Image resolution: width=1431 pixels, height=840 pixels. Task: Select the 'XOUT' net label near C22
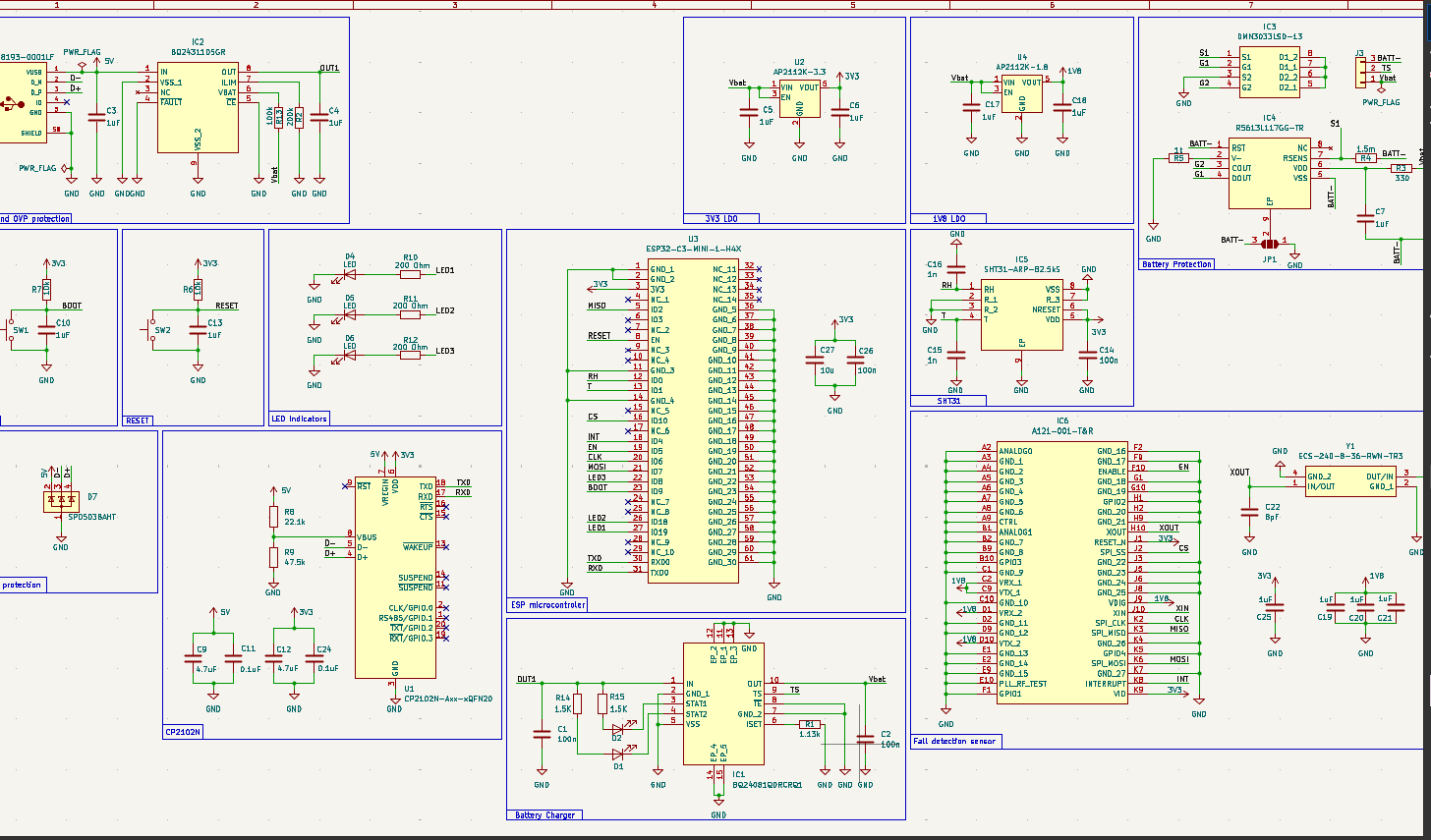[1240, 472]
